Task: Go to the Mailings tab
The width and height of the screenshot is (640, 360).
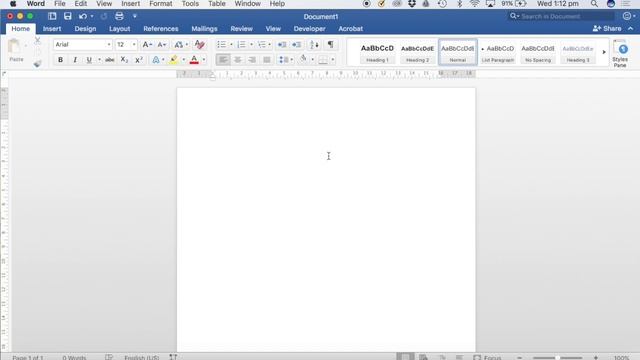Action: click(204, 29)
